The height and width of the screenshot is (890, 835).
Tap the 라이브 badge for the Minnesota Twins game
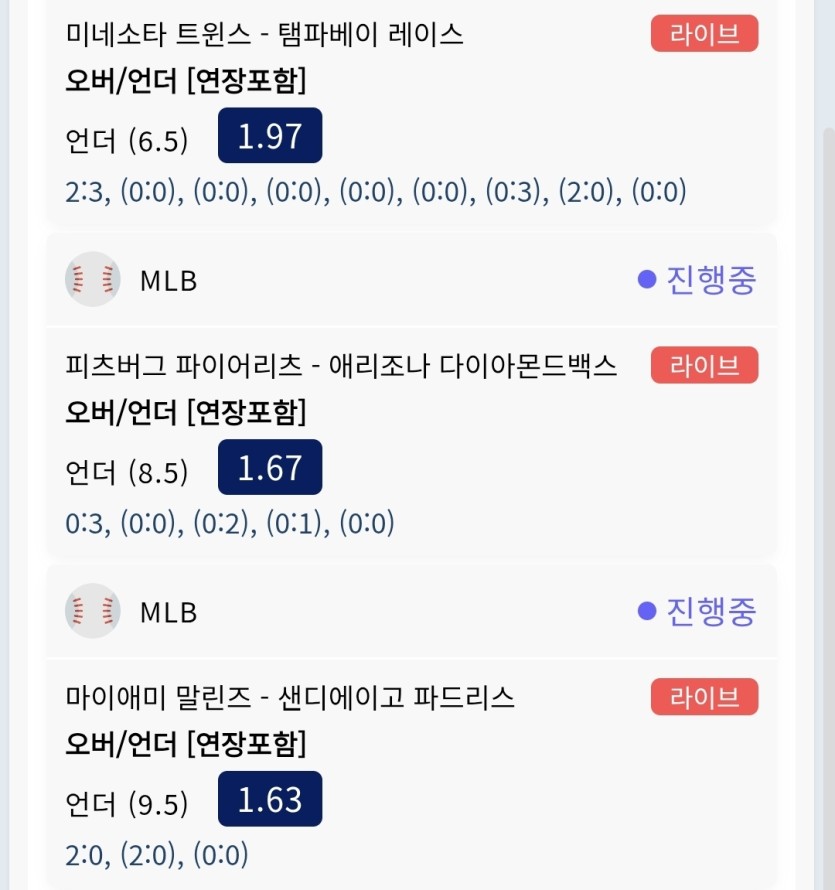(x=704, y=33)
